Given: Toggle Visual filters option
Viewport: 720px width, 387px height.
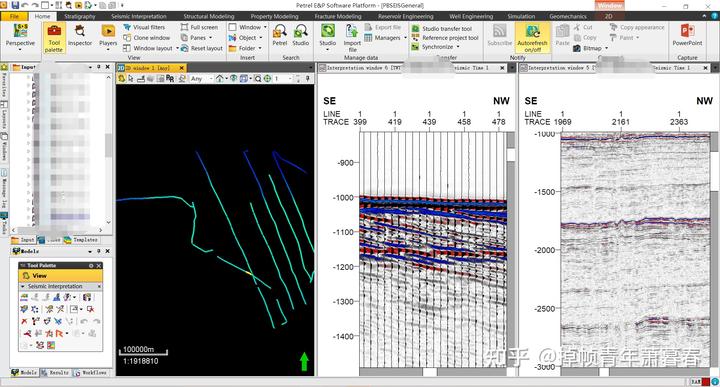Looking at the screenshot, I should click(x=144, y=27).
